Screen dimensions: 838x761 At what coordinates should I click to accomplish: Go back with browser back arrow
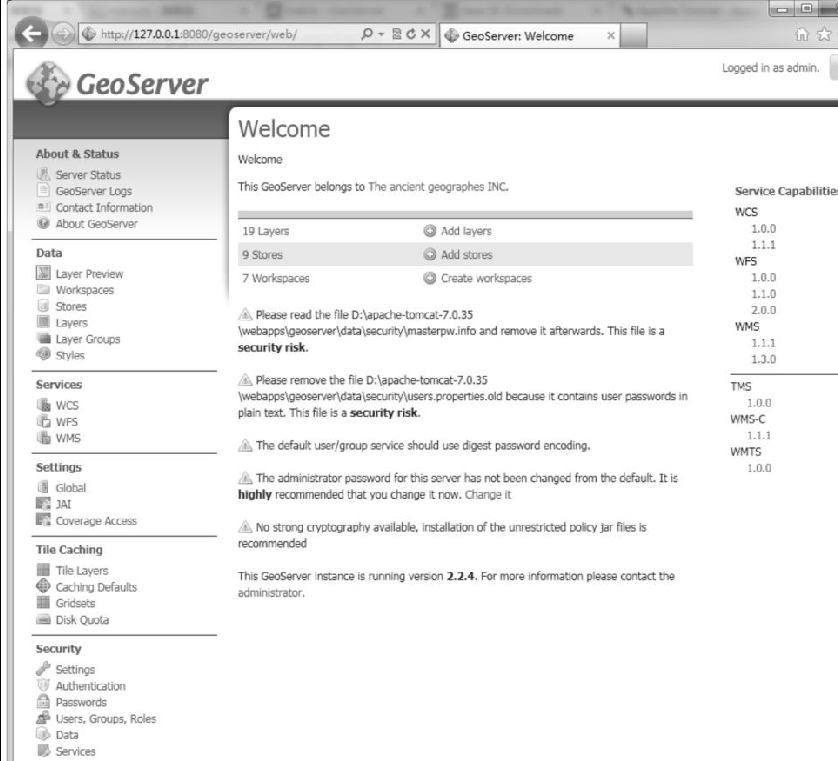click(x=31, y=34)
